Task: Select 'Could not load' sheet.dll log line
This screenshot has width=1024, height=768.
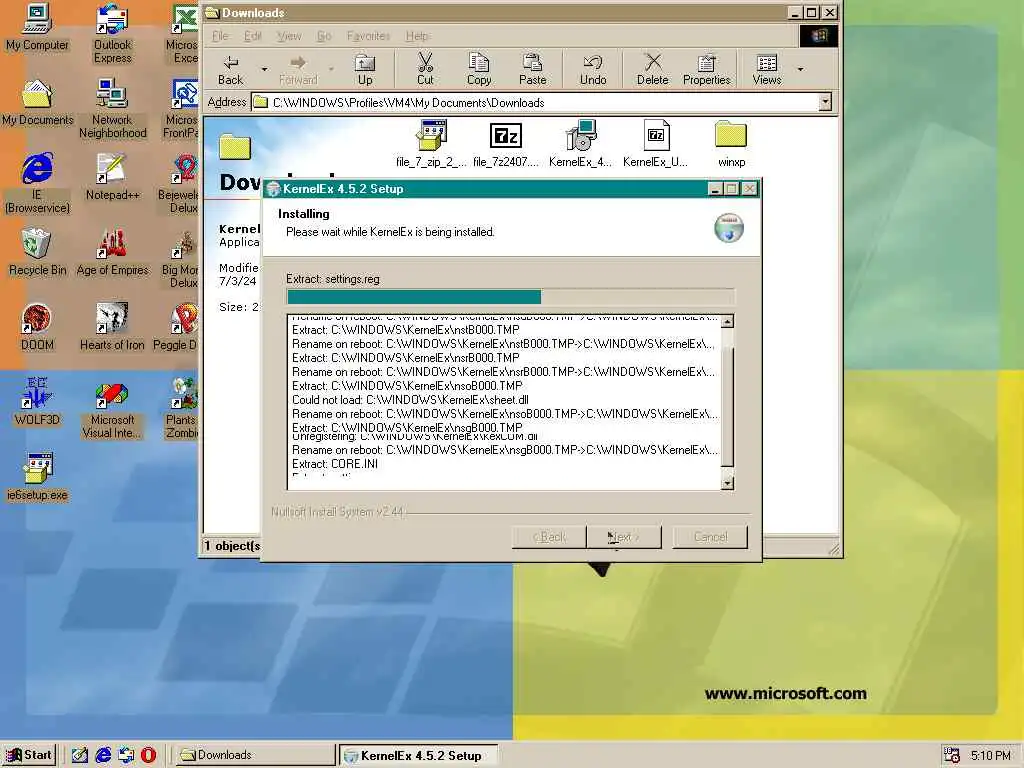Action: (x=410, y=400)
